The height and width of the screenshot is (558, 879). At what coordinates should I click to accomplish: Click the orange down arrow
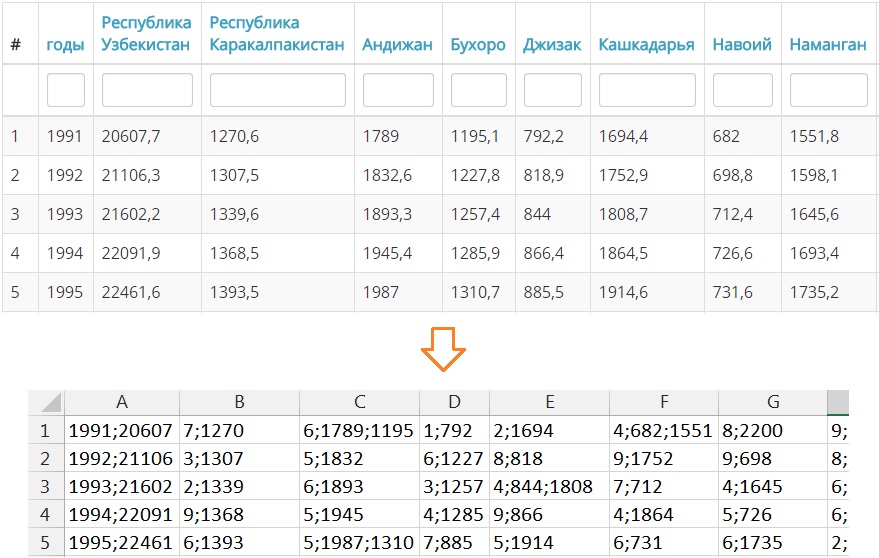coord(443,349)
